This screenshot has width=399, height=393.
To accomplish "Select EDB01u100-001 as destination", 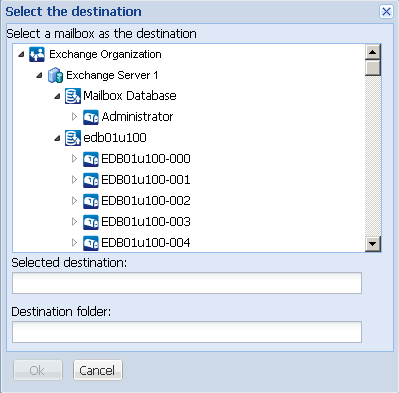I will point(146,180).
